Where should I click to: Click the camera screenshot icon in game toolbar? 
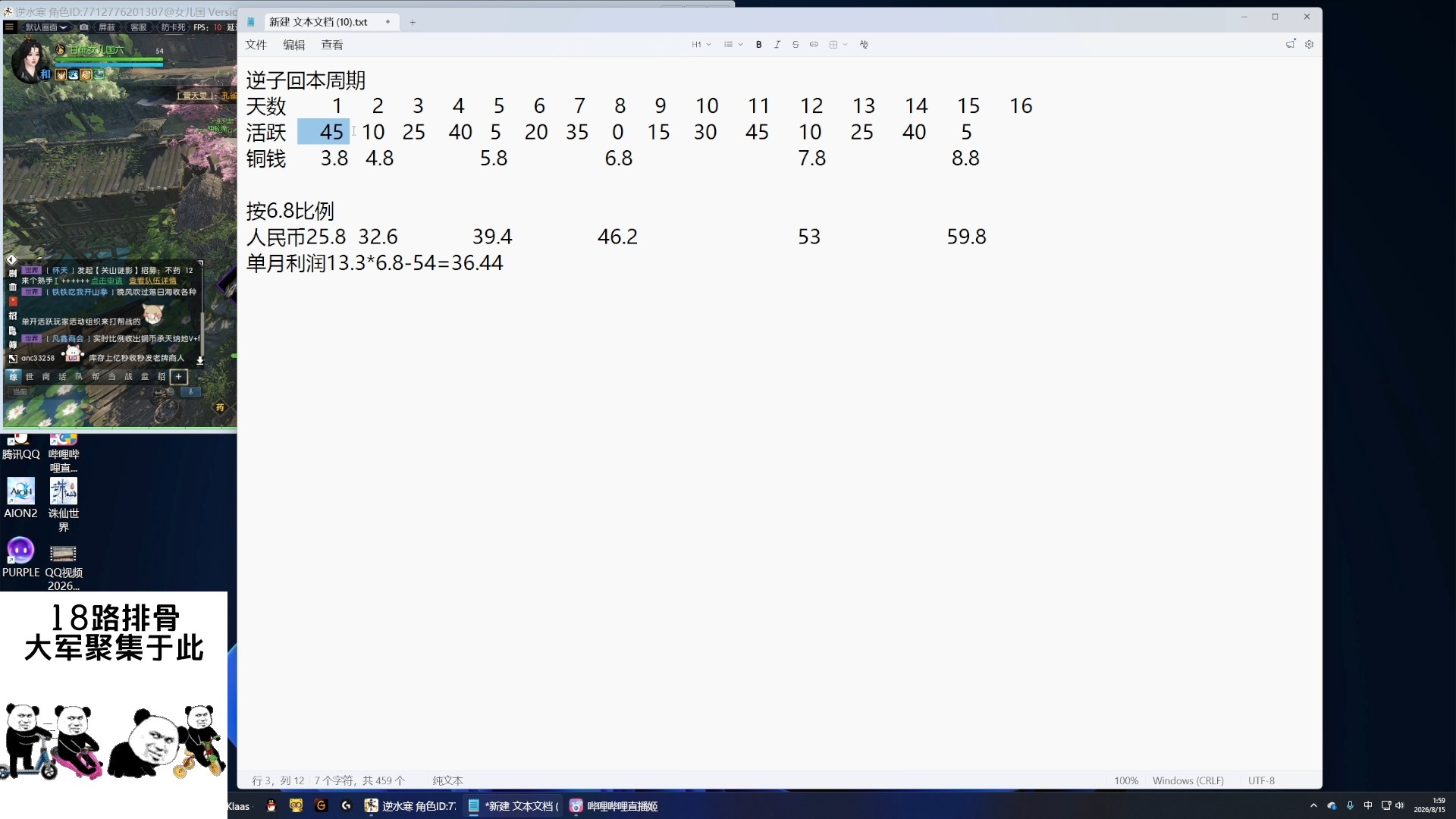point(83,27)
